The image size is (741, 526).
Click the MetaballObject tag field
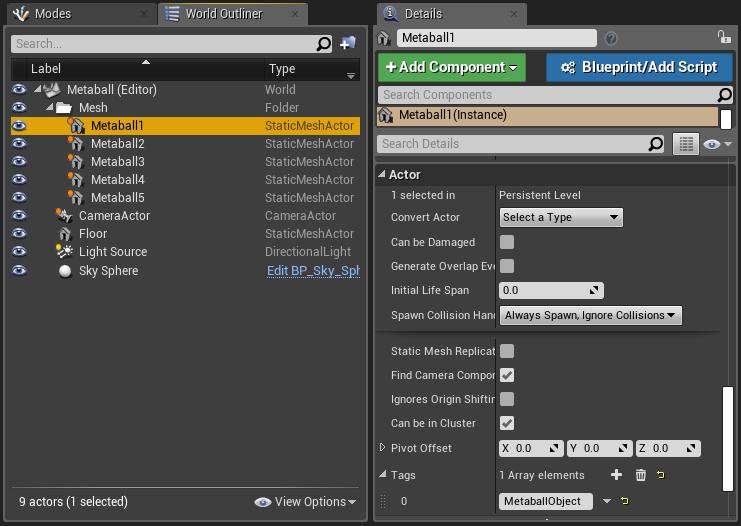coord(546,501)
